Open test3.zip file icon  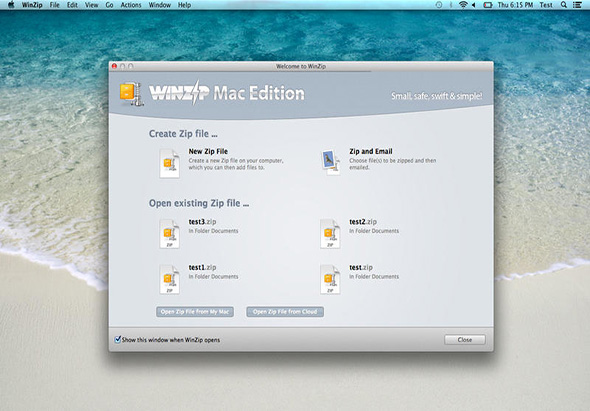pyautogui.click(x=169, y=234)
